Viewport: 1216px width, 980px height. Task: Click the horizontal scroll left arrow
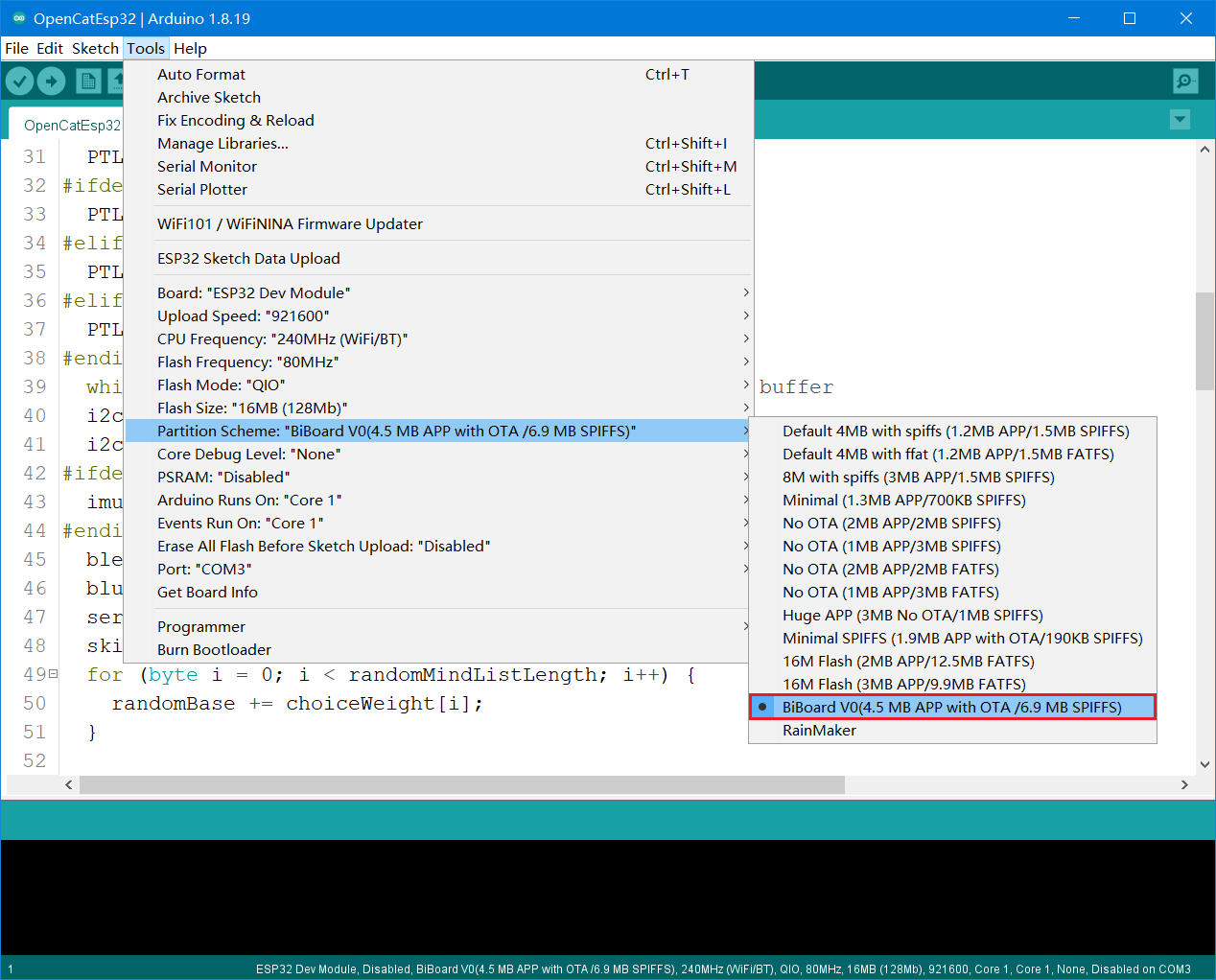coord(68,784)
